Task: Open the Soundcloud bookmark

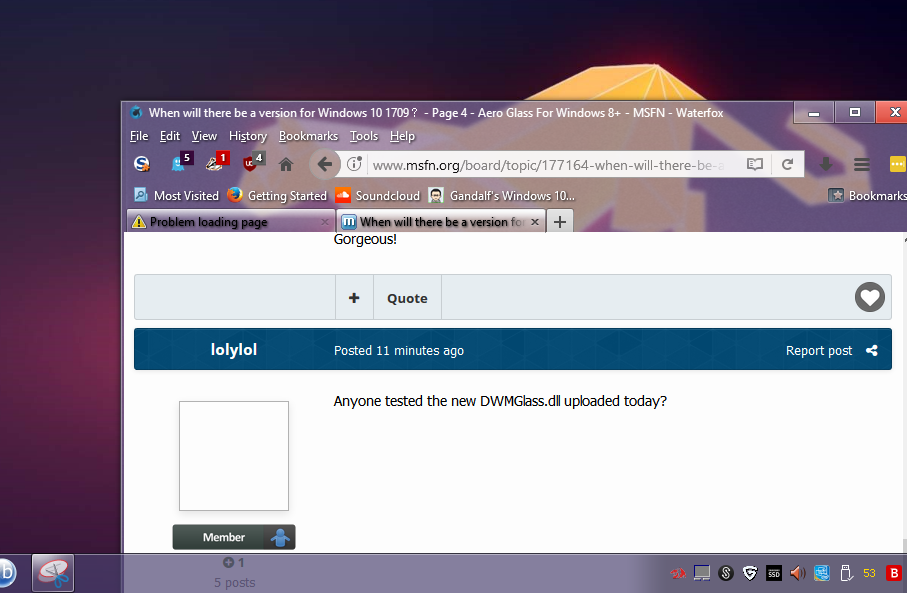Action: click(x=378, y=196)
